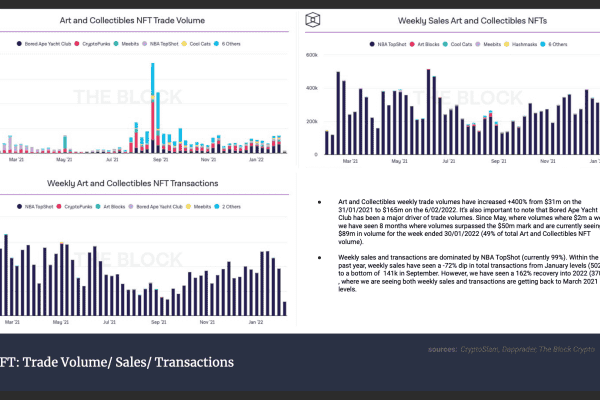Click Jul '21 label on Trade Volume chart
The width and height of the screenshot is (600, 400).
(112, 159)
